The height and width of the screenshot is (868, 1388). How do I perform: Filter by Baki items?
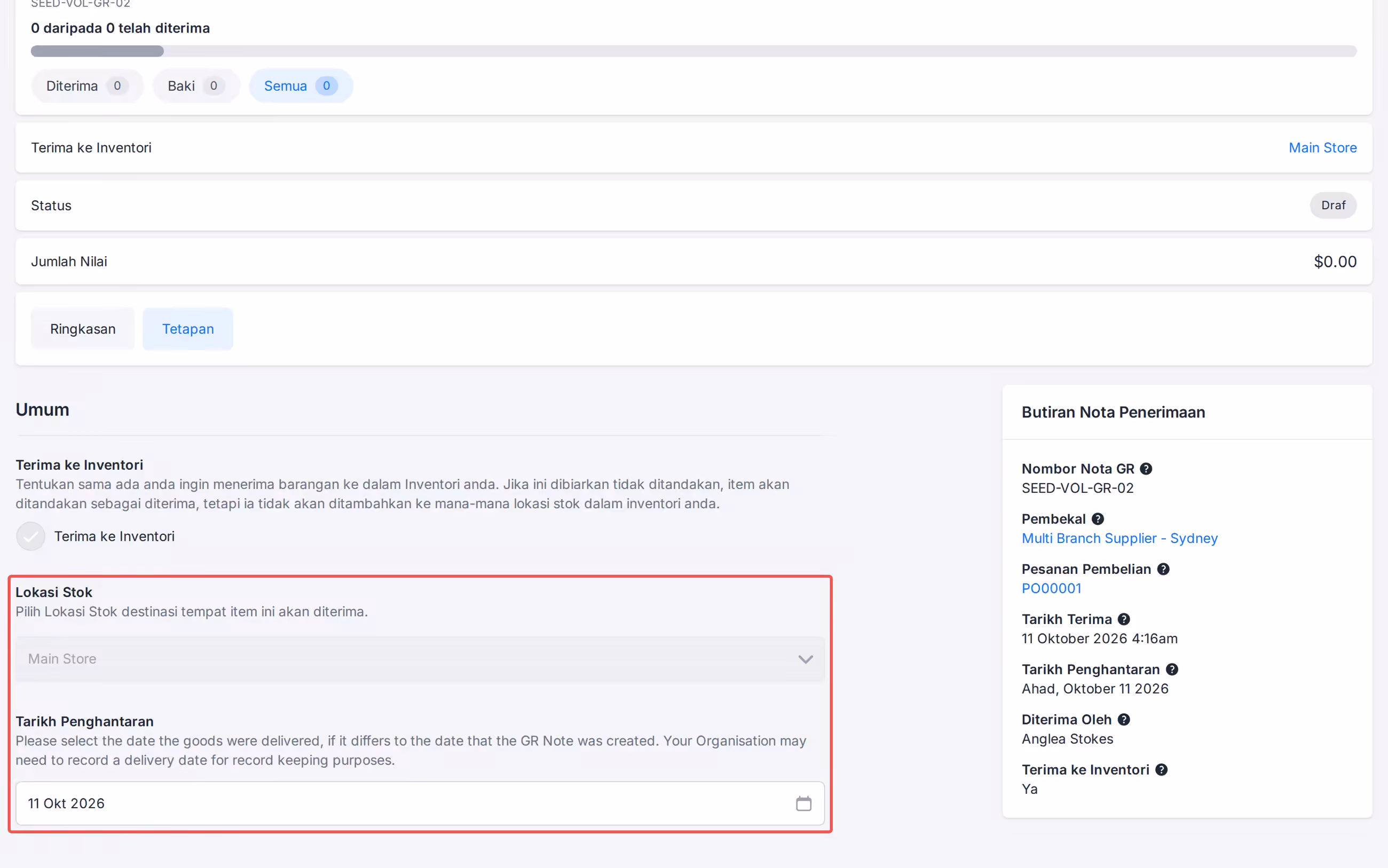click(x=196, y=86)
